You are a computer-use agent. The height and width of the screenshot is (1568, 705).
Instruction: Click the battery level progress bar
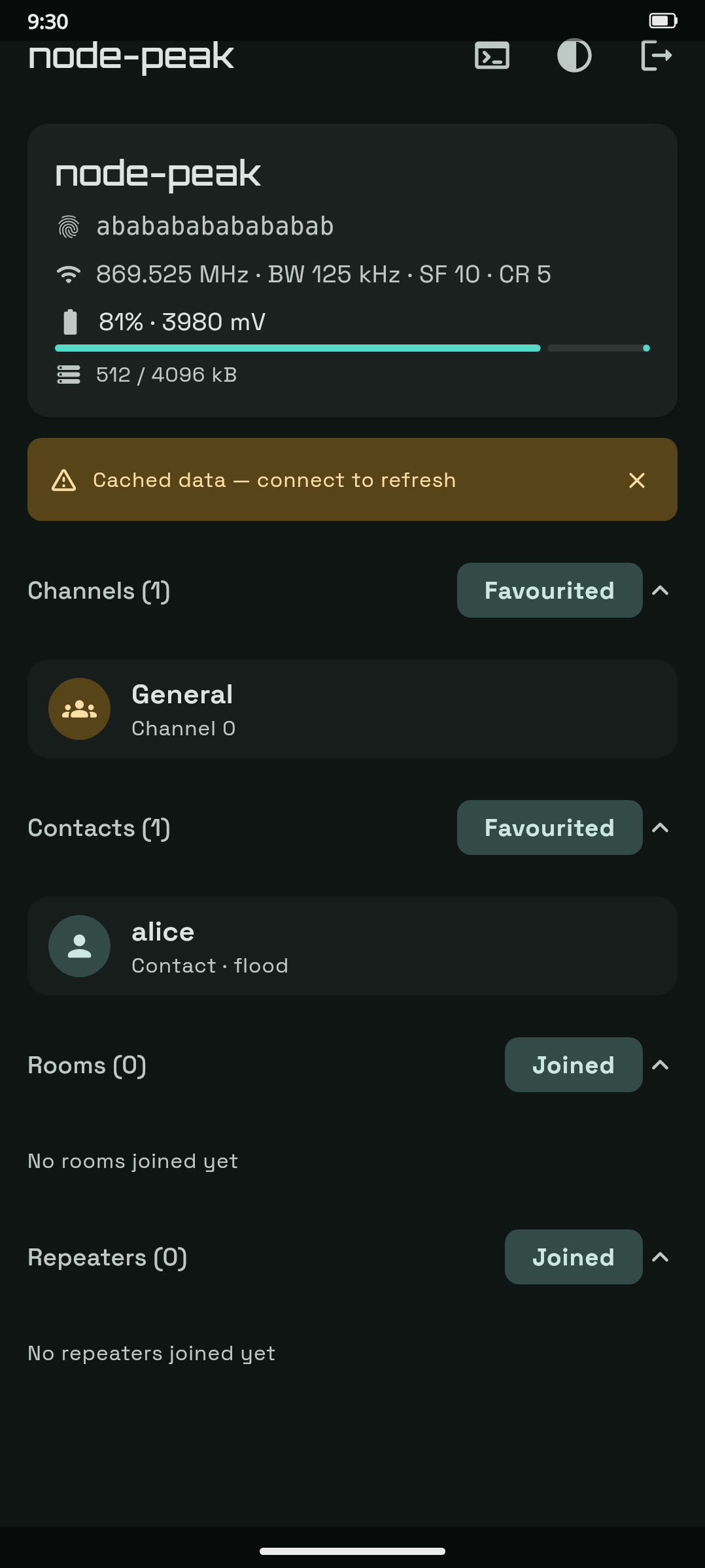352,348
